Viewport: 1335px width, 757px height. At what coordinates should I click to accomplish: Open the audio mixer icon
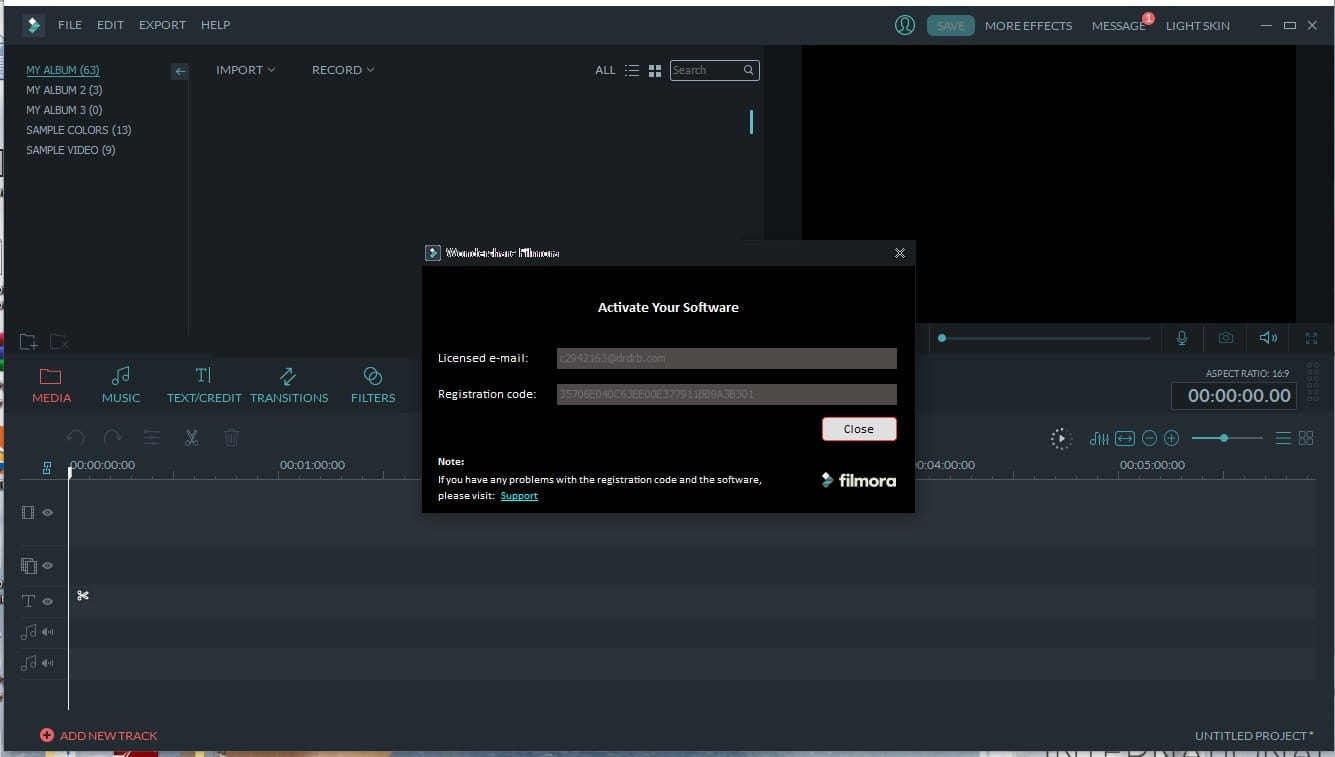tap(1099, 438)
